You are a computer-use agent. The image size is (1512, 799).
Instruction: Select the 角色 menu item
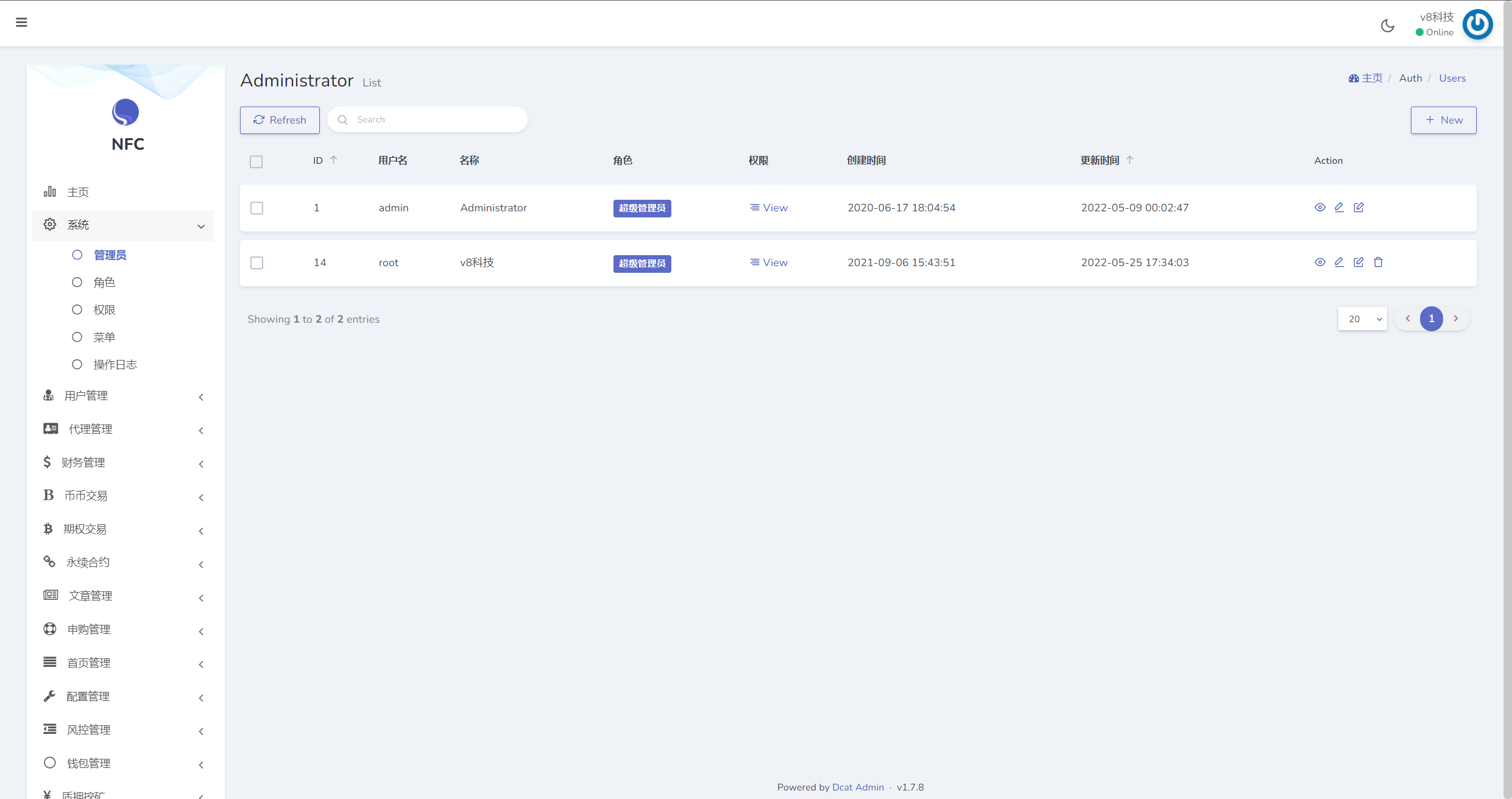[x=102, y=282]
